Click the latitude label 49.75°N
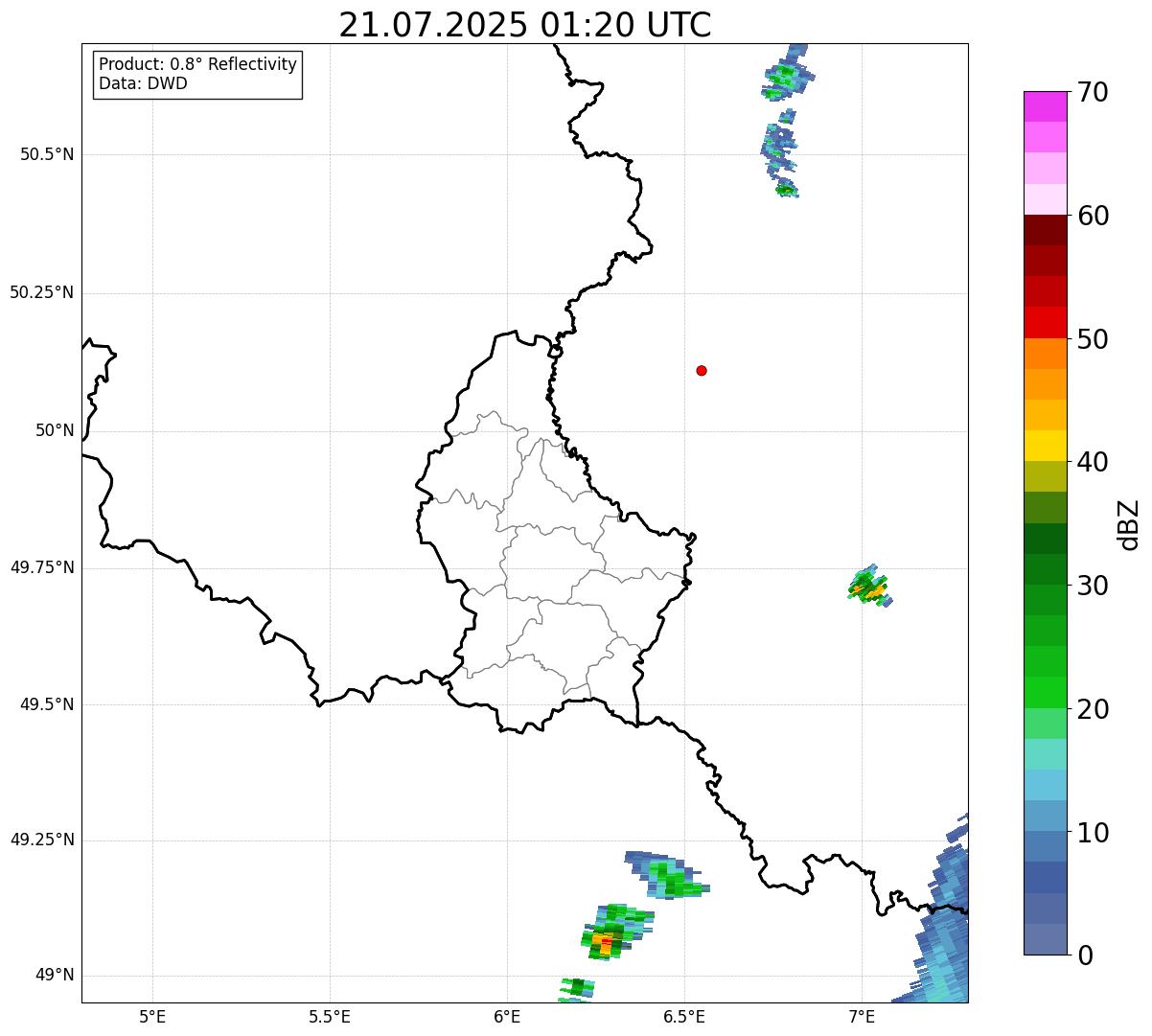The height and width of the screenshot is (1036, 1152). click(42, 567)
